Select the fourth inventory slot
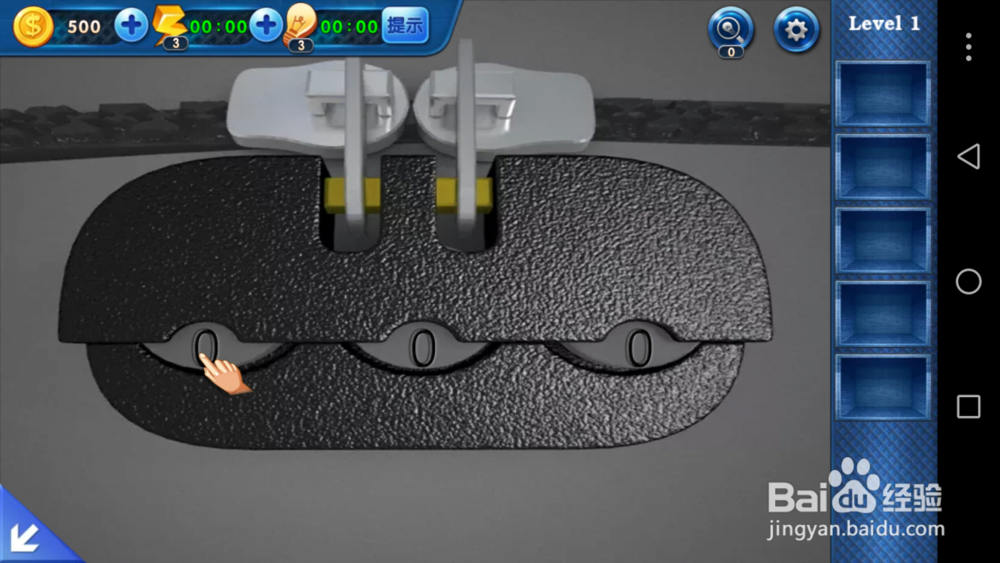1000x563 pixels. 883,314
